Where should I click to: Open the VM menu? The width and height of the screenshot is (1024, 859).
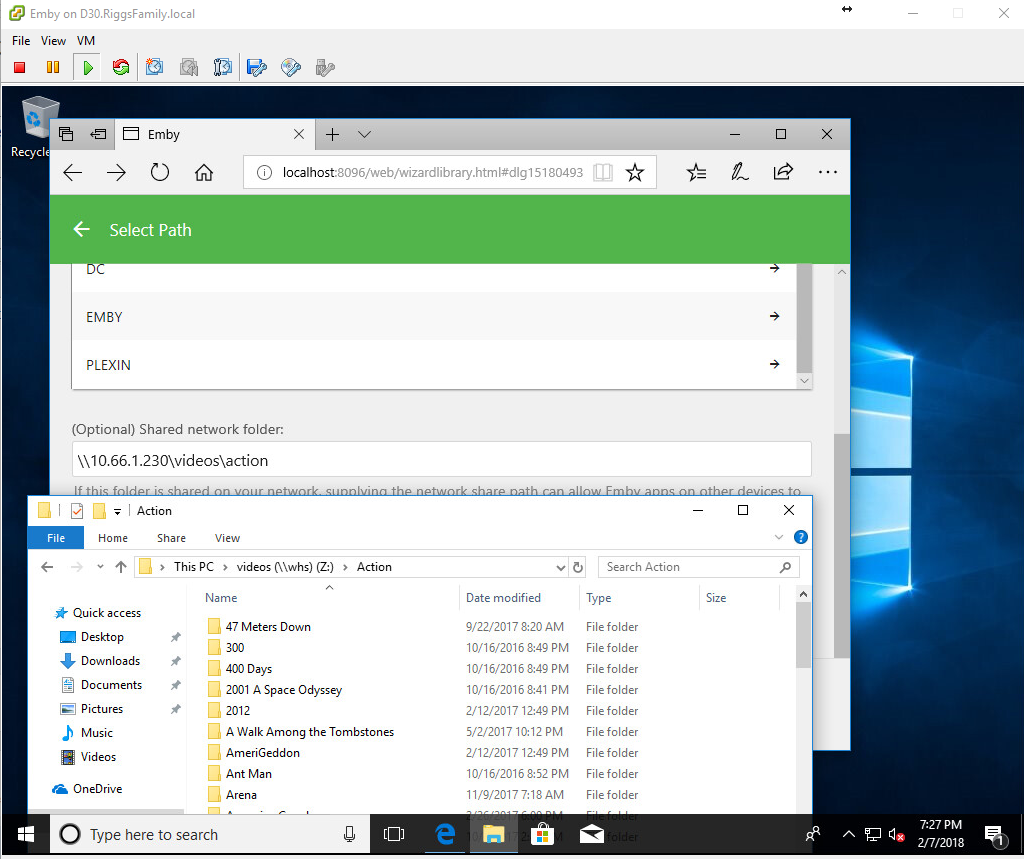point(86,41)
